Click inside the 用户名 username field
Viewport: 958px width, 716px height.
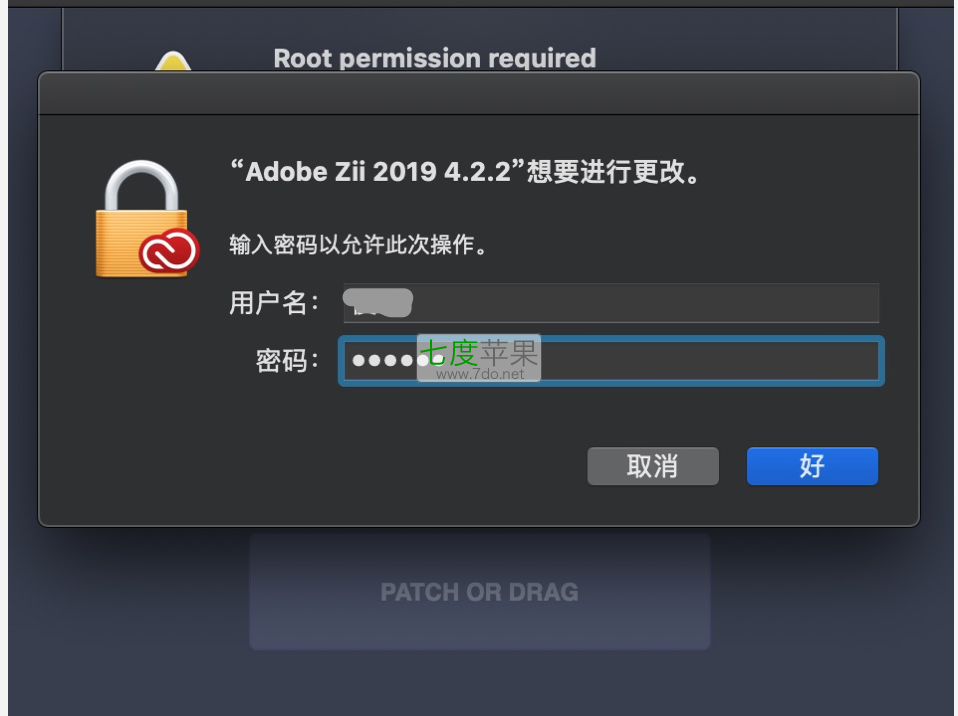[x=610, y=302]
